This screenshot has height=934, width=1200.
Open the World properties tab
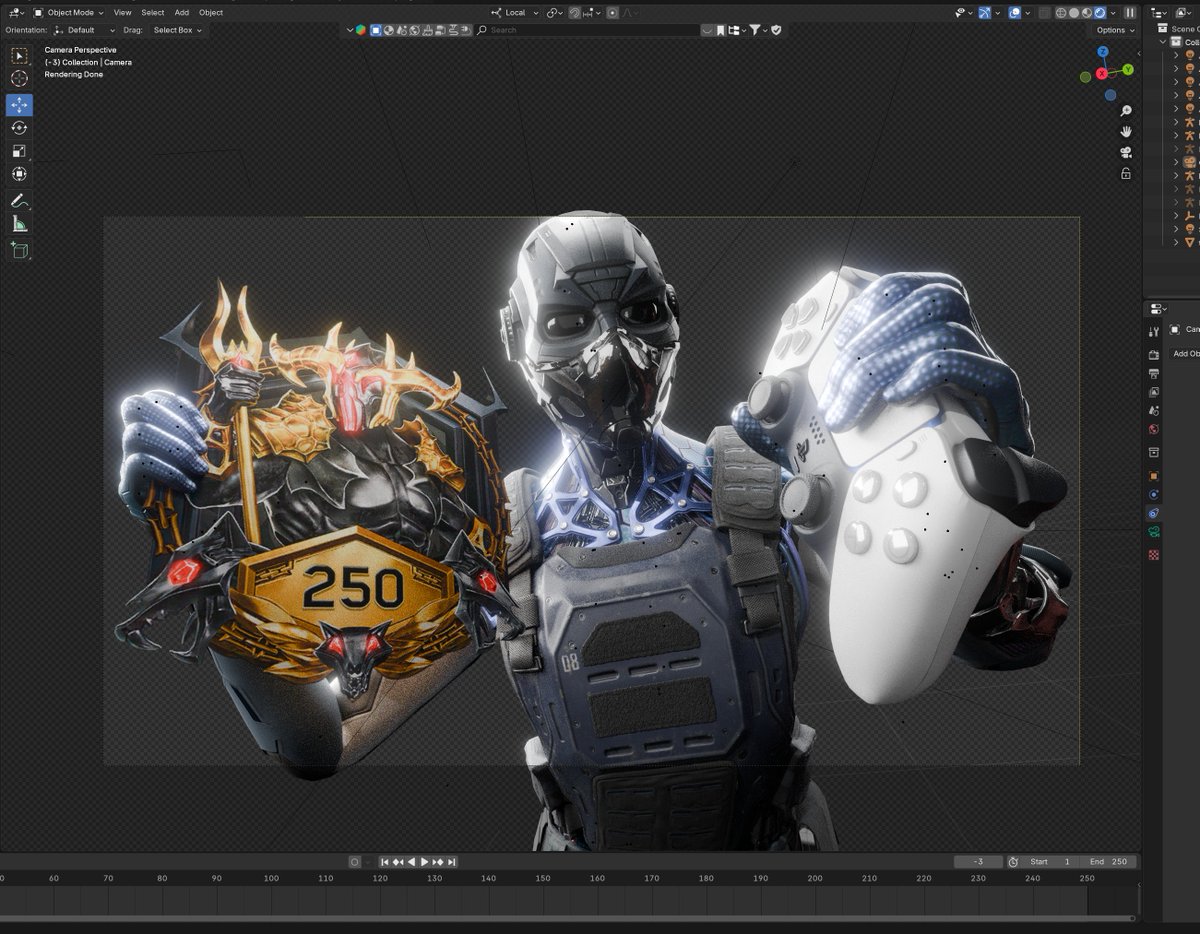(1154, 430)
